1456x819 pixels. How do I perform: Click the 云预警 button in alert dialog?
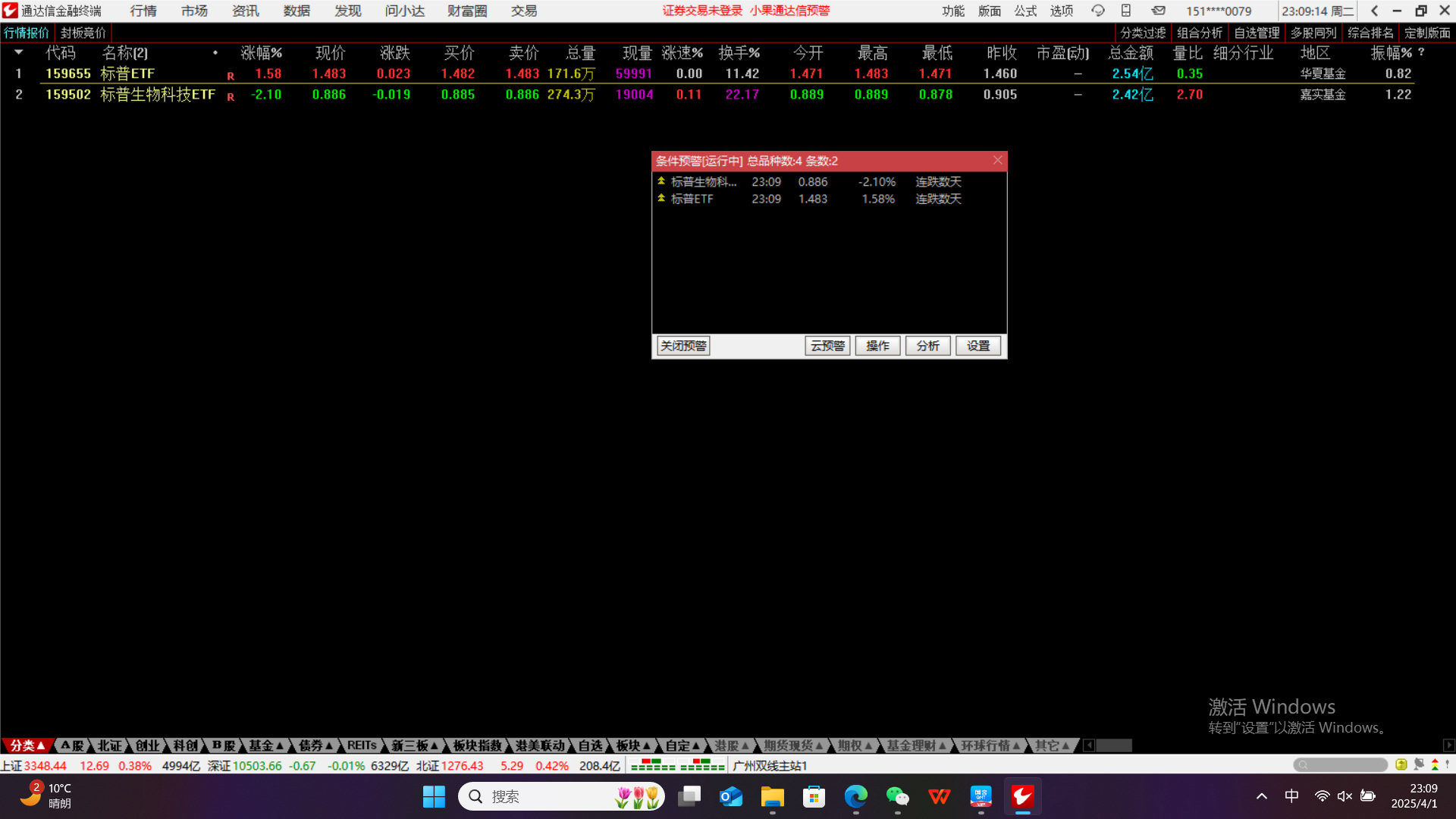click(827, 346)
